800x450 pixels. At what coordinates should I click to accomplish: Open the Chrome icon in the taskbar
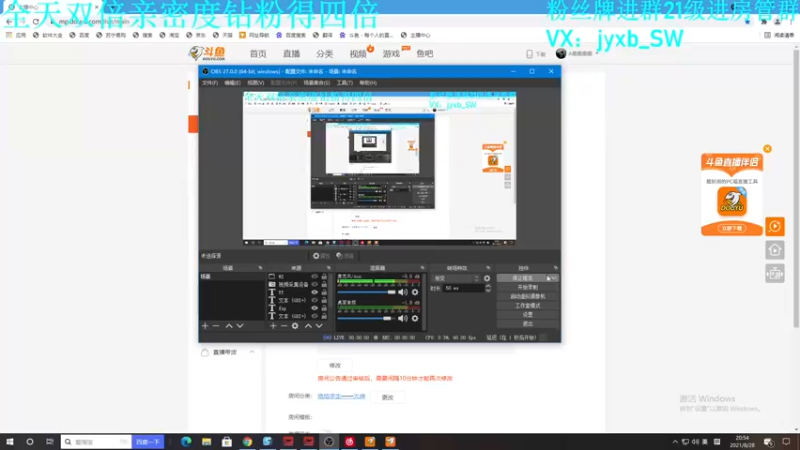[x=247, y=441]
